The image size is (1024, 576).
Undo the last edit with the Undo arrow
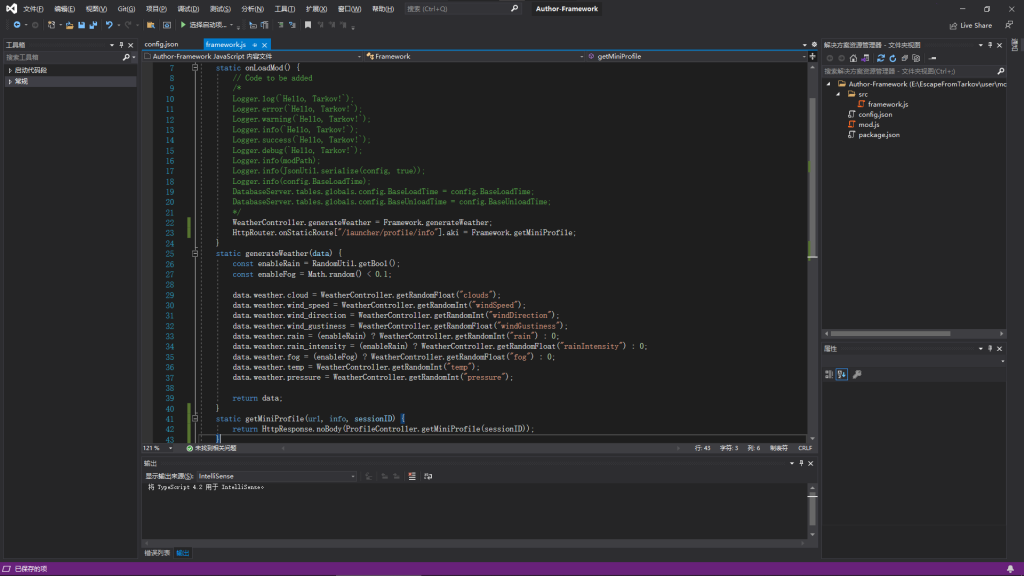[x=109, y=25]
